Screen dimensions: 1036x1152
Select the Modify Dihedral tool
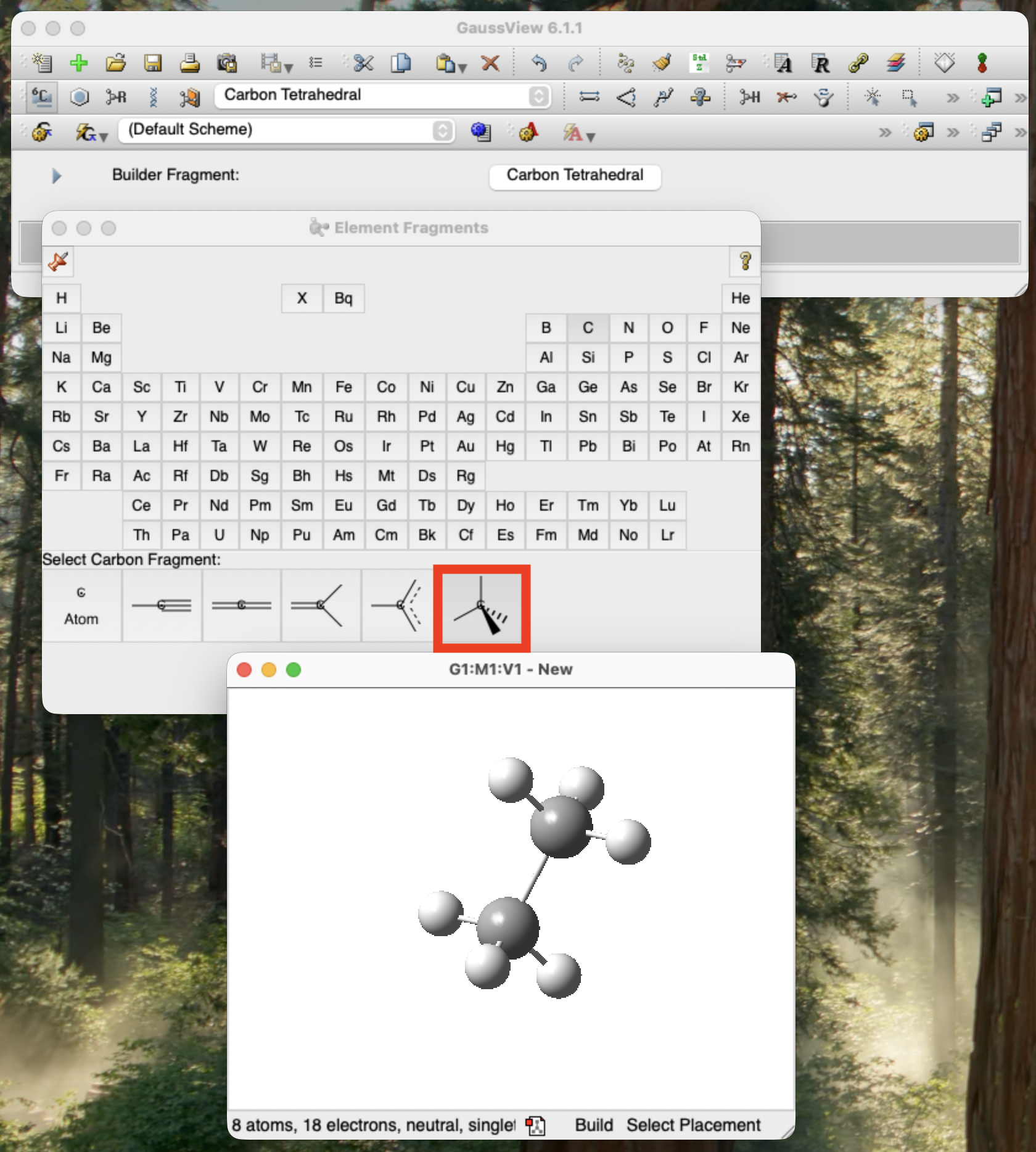point(663,97)
